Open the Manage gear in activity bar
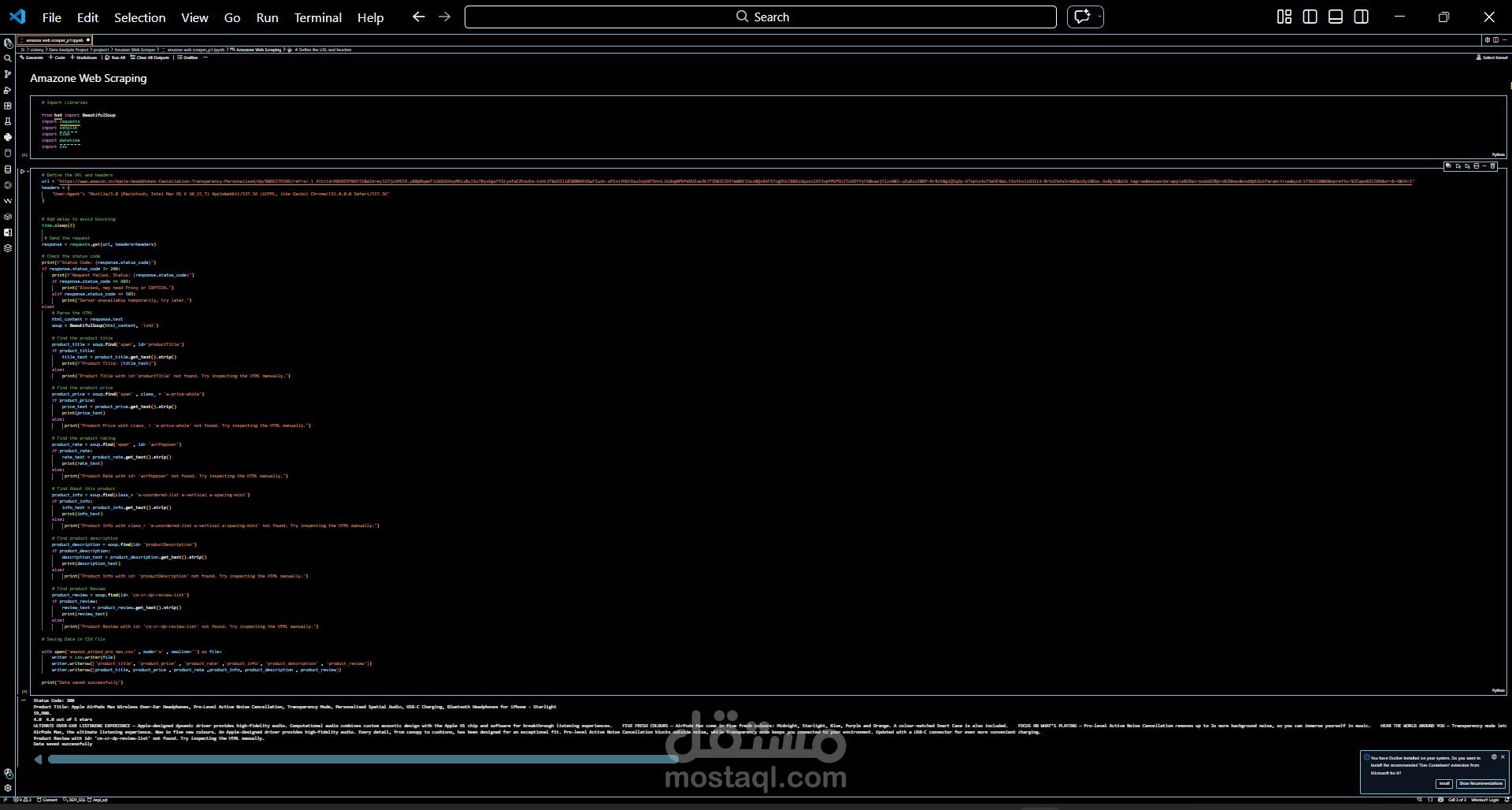 pyautogui.click(x=8, y=788)
